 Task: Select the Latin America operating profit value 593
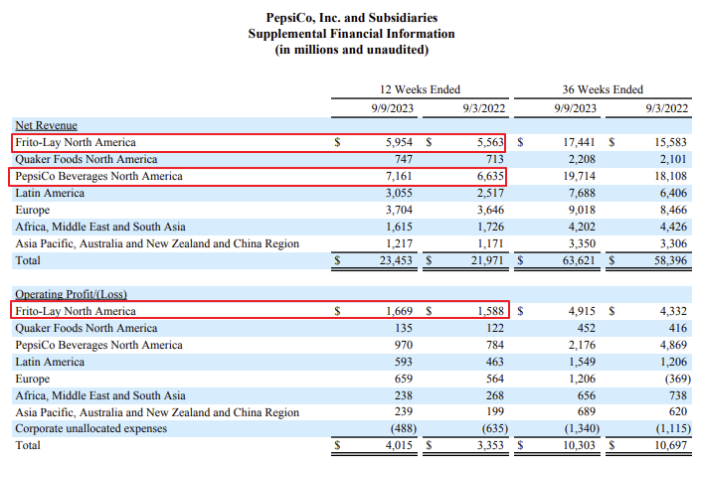[403, 362]
